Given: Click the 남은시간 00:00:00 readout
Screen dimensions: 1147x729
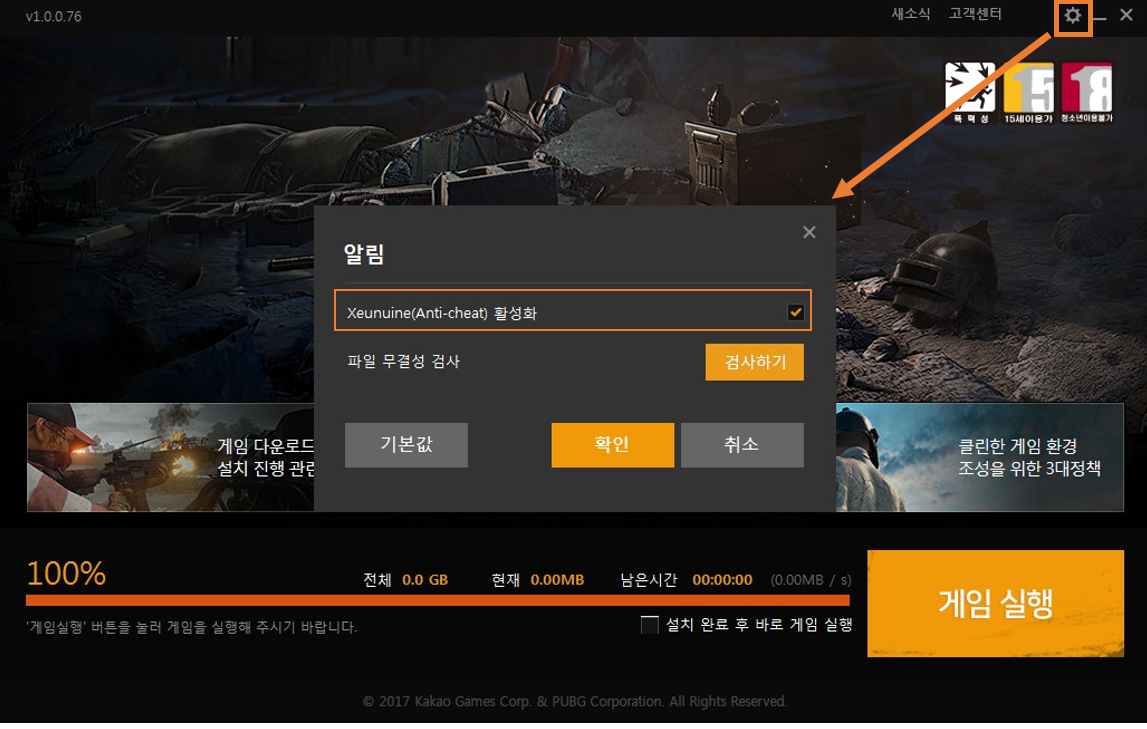Looking at the screenshot, I should coord(686,580).
